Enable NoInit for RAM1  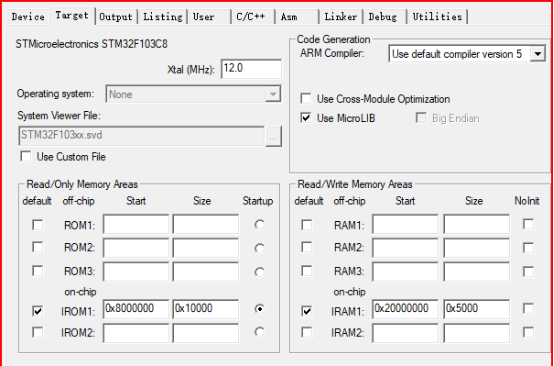point(529,224)
